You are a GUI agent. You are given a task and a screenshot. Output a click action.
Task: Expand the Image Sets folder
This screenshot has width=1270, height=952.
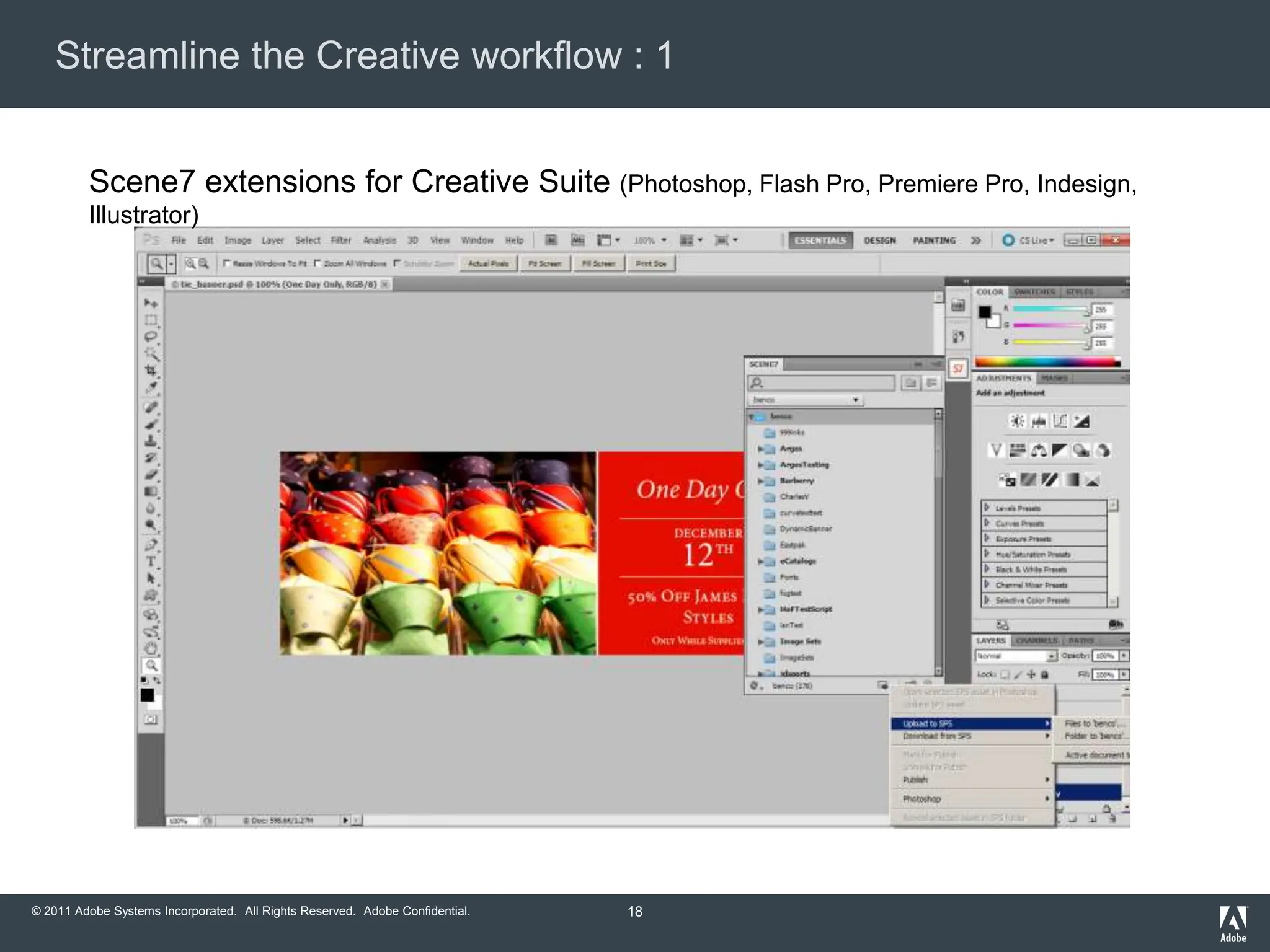(761, 642)
